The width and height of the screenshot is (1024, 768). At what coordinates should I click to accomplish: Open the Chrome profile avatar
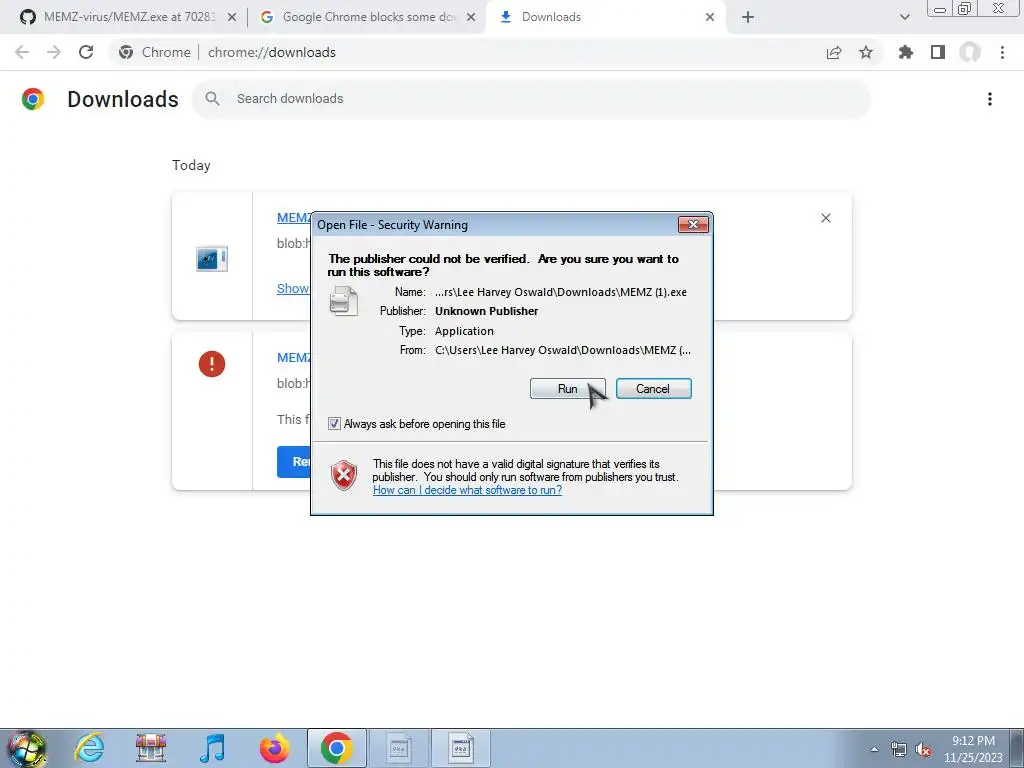pyautogui.click(x=970, y=52)
